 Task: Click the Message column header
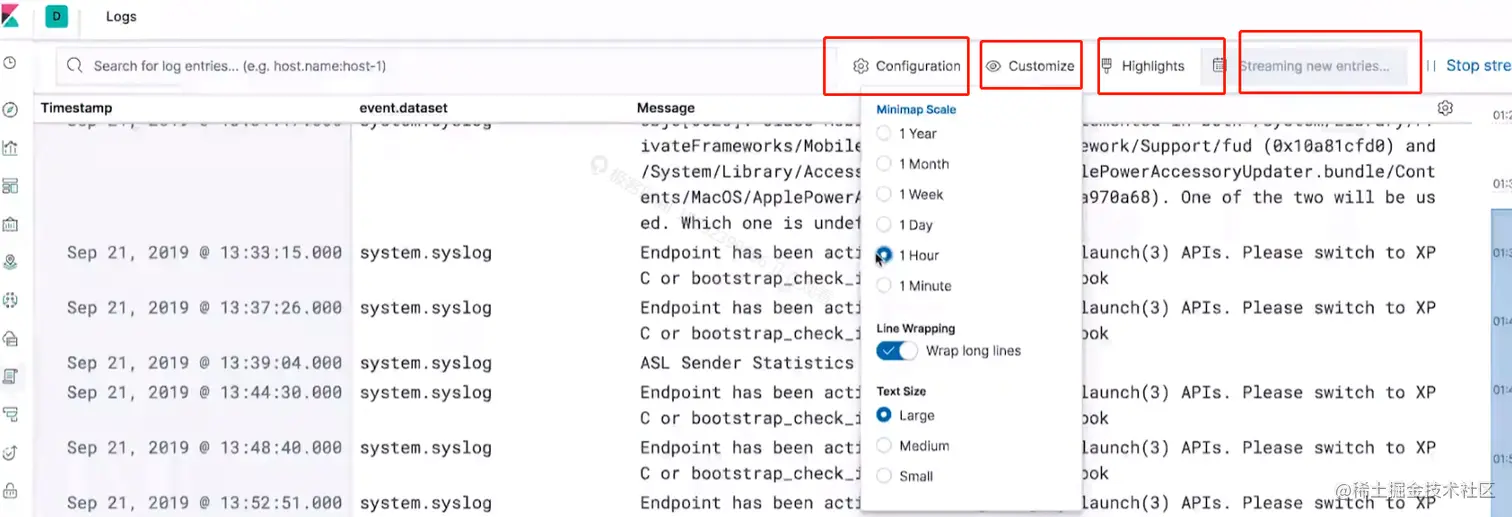666,108
